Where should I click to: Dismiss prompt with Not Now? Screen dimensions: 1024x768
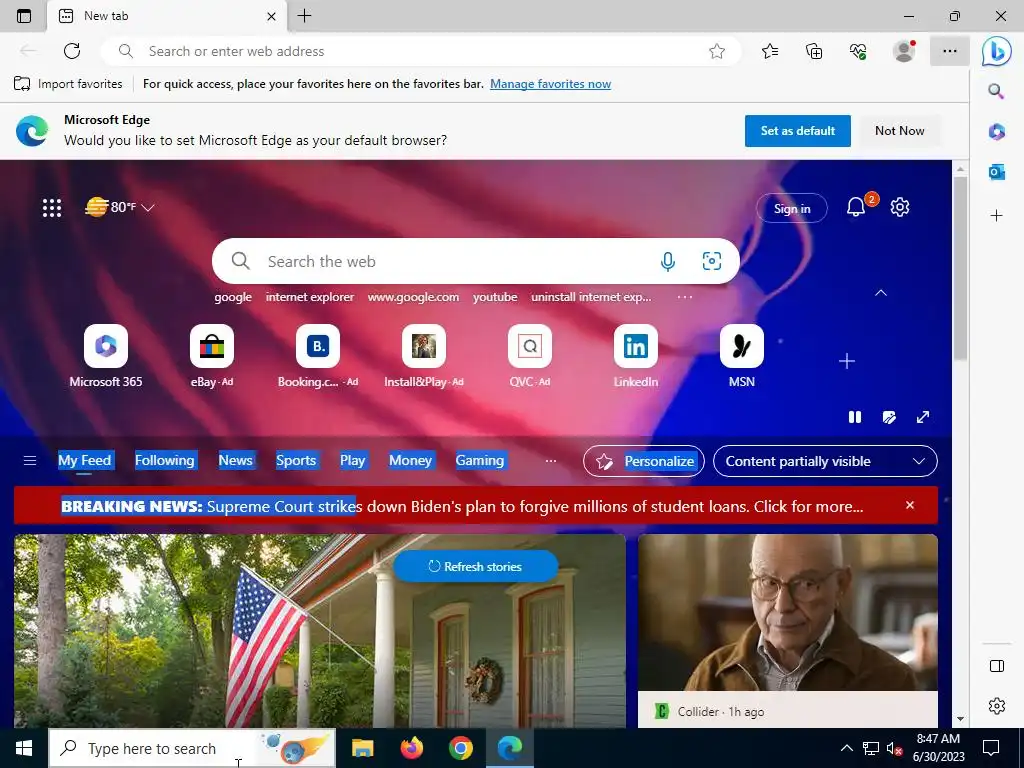pyautogui.click(x=899, y=131)
